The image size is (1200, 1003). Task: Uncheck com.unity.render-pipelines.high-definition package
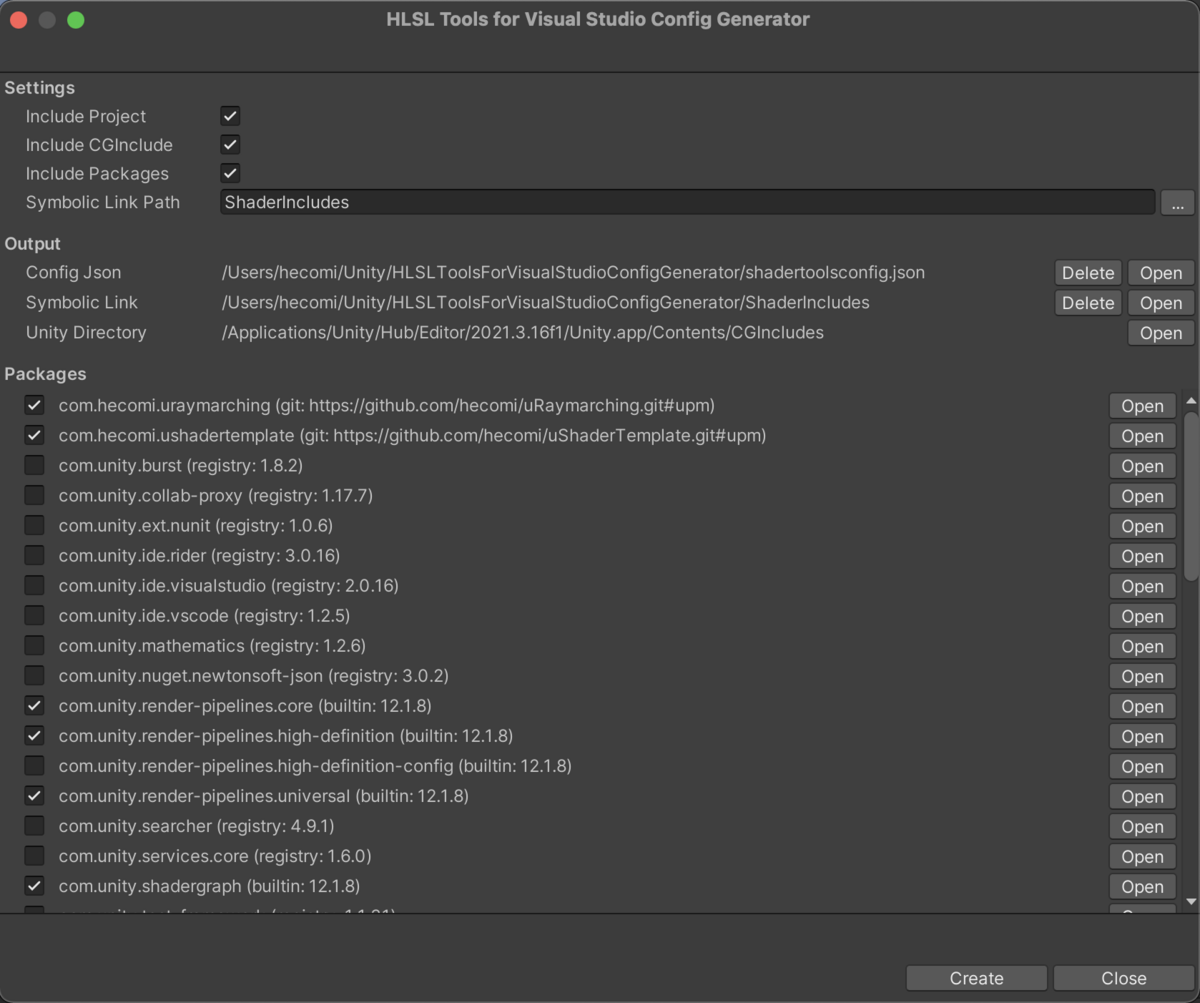(x=35, y=735)
